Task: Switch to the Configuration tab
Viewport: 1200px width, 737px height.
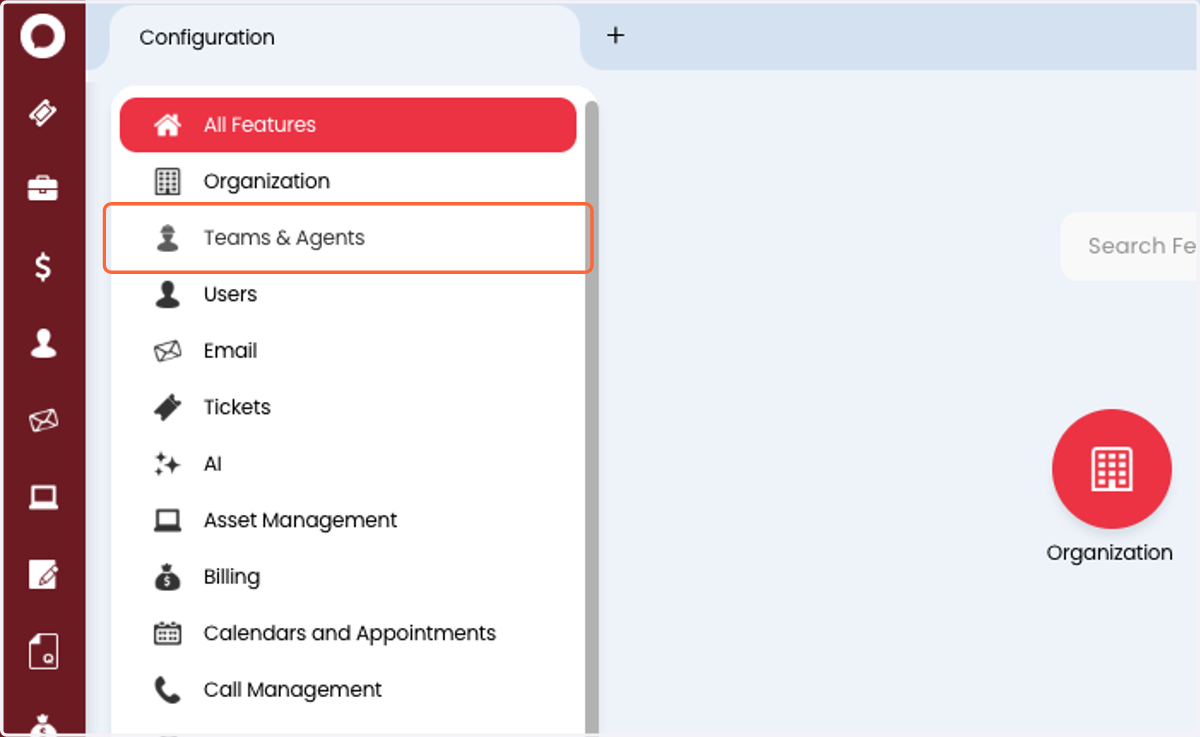Action: [344, 38]
